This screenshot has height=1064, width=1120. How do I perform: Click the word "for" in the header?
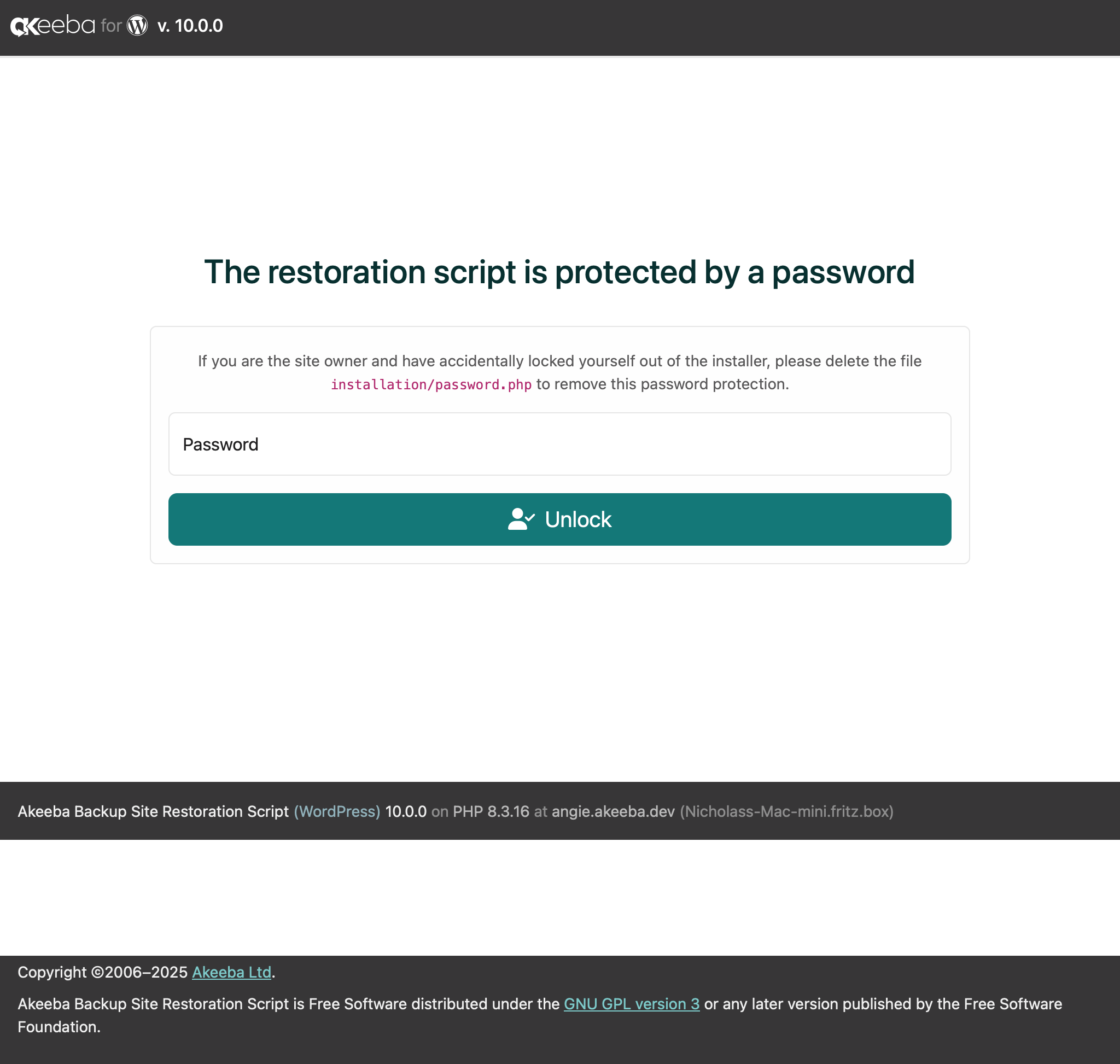point(111,26)
